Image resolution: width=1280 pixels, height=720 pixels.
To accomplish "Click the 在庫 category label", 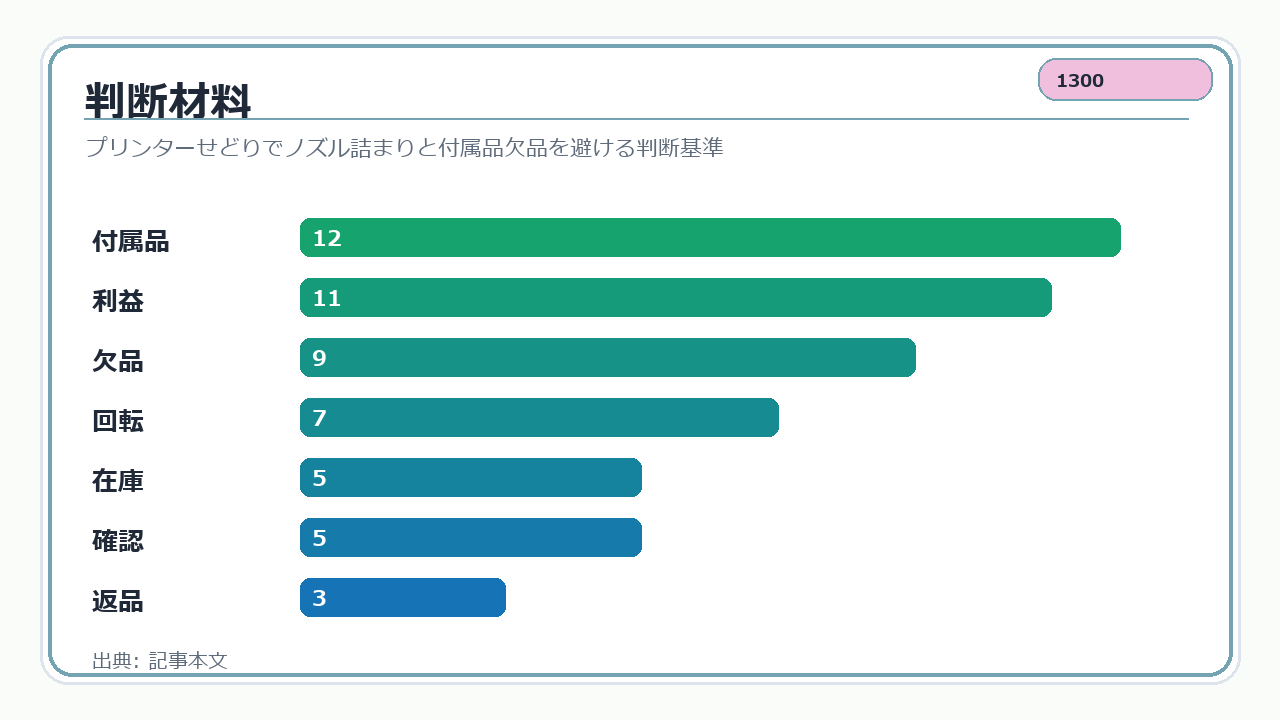I will [x=118, y=481].
